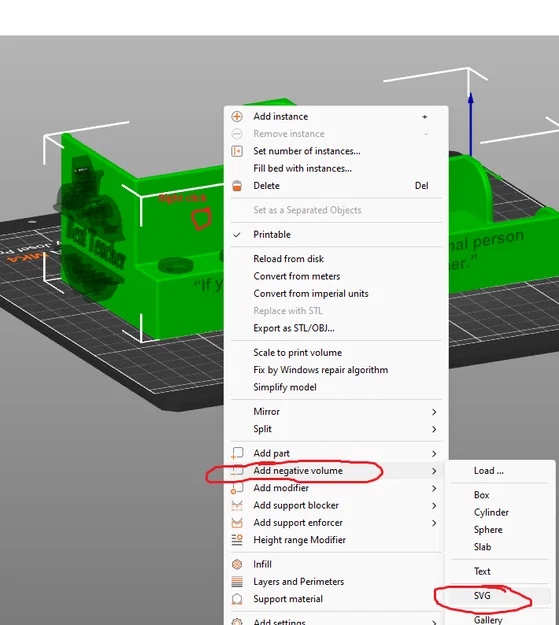Click the Add modifier icon
The height and width of the screenshot is (625, 559).
pos(237,488)
